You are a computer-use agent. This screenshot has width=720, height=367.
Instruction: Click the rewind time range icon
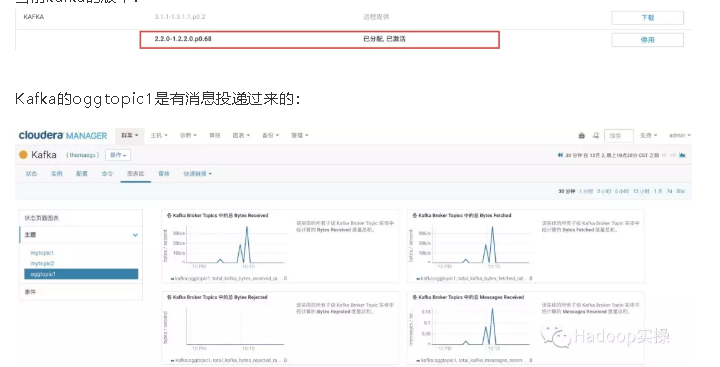[560, 155]
